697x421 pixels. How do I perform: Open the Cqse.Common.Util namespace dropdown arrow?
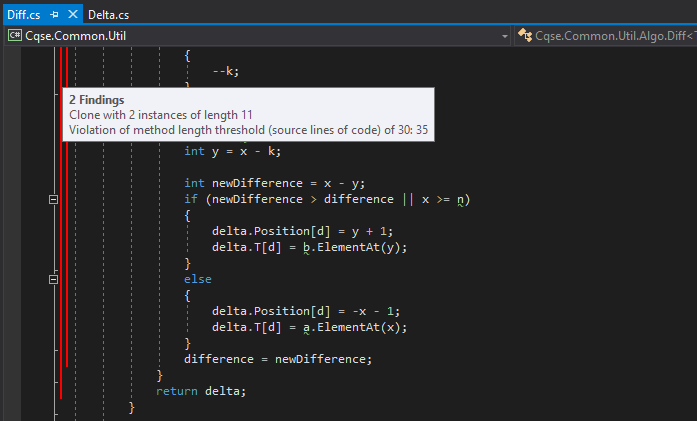point(505,36)
